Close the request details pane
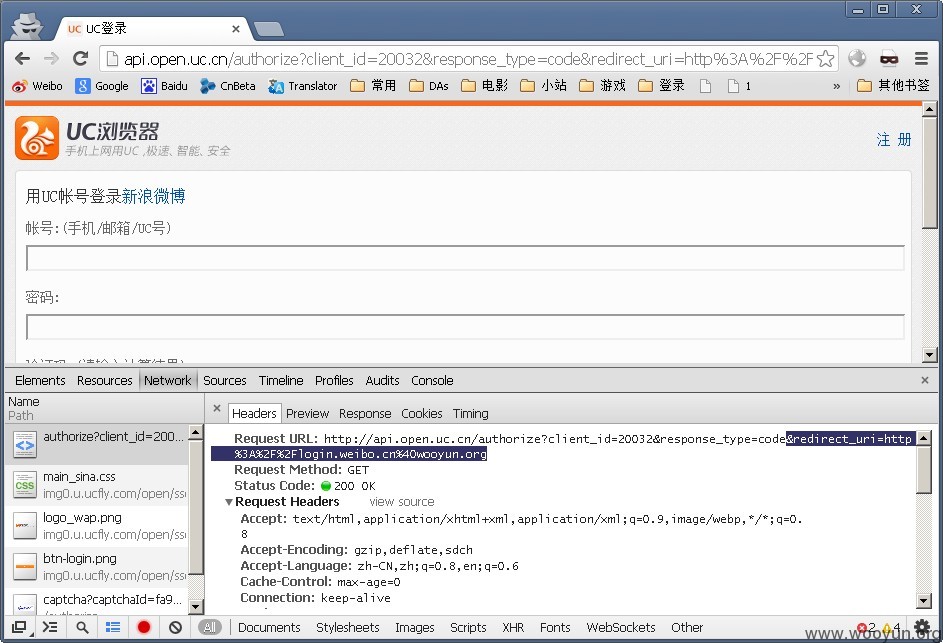 [x=217, y=408]
